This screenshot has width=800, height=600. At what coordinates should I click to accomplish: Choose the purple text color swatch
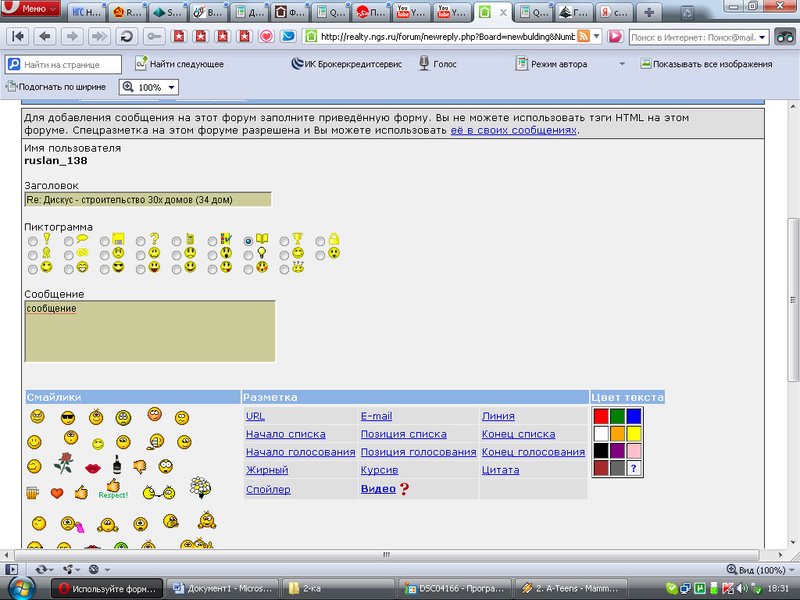click(617, 451)
